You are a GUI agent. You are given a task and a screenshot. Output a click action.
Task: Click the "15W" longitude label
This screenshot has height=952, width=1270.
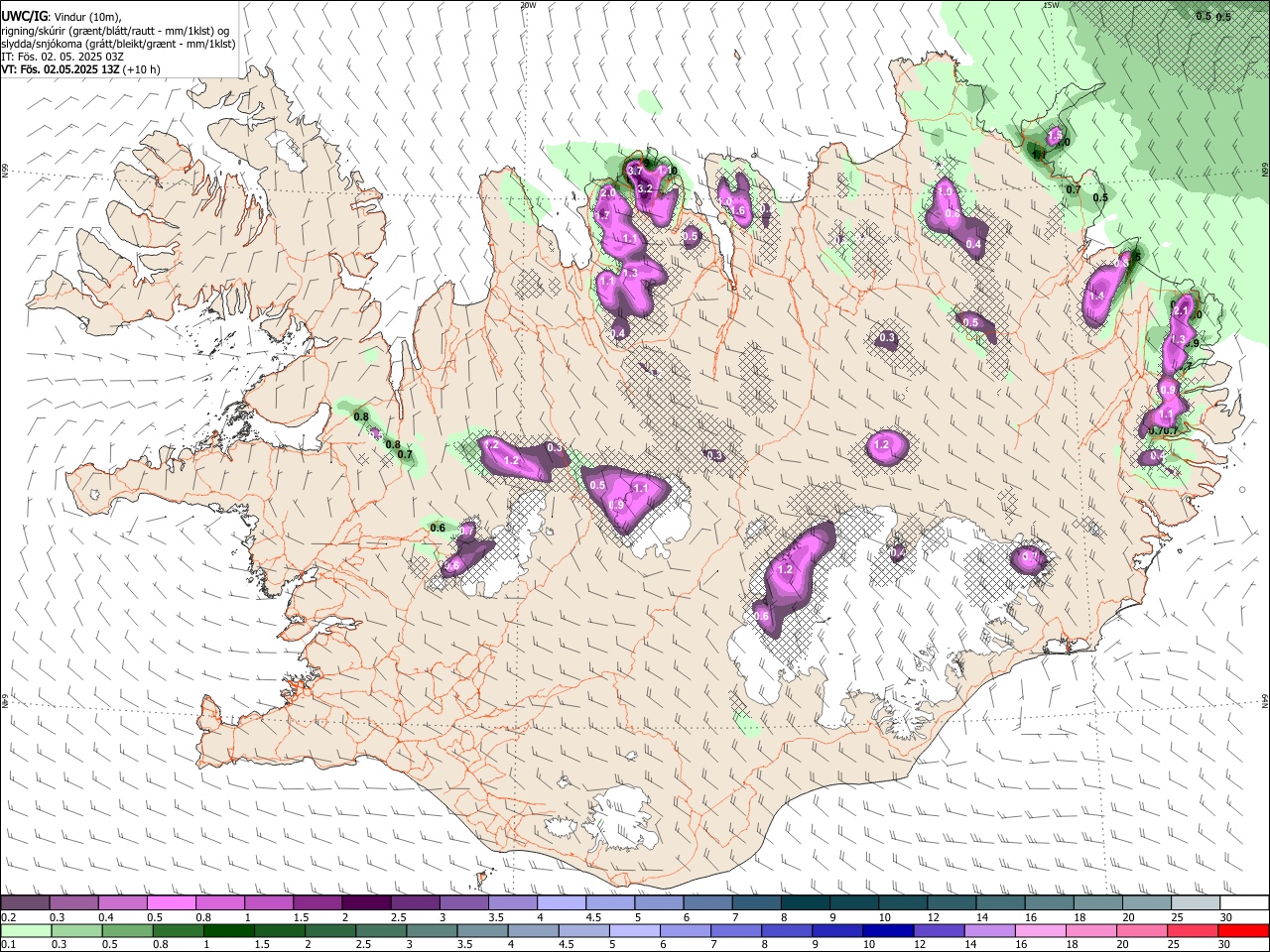1051,4
